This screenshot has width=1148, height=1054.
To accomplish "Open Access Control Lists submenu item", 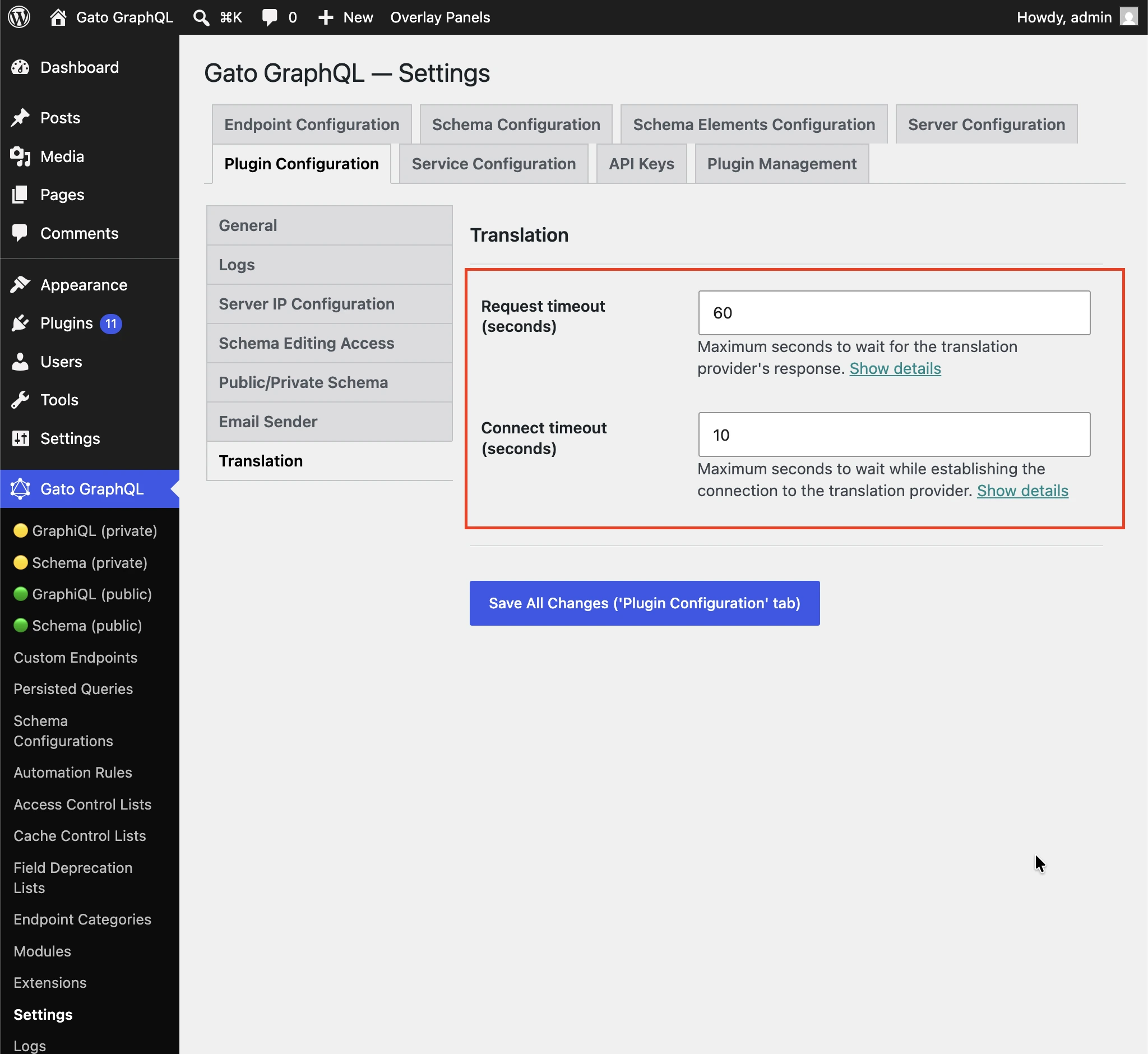I will 83,804.
